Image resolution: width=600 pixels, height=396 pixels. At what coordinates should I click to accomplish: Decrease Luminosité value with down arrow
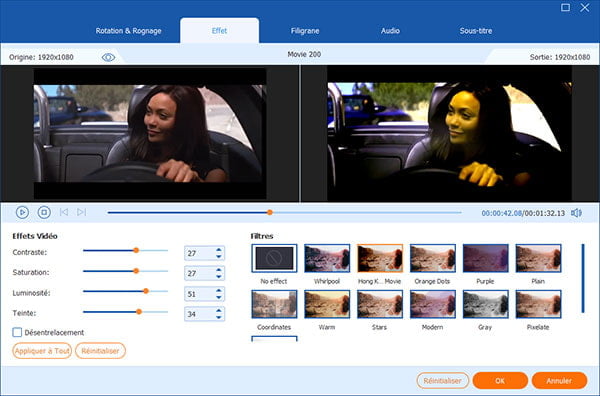point(218,297)
